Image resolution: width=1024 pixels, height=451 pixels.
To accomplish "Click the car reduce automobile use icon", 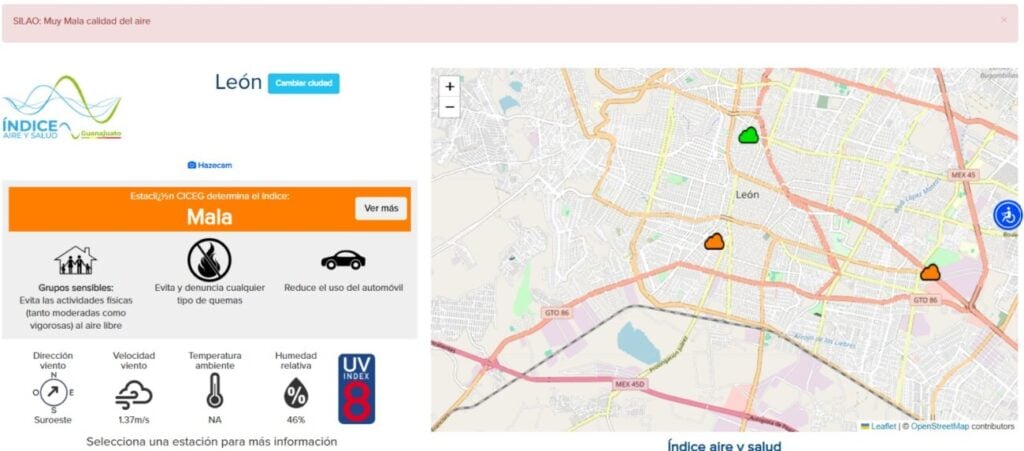I will (343, 260).
